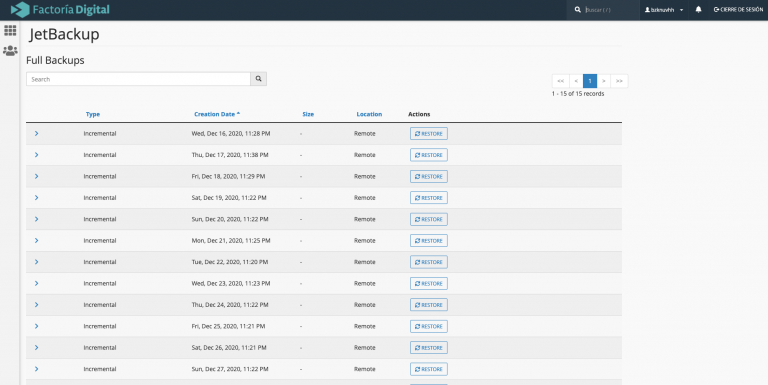
Task: Sort the table by Size column
Action: coord(308,114)
